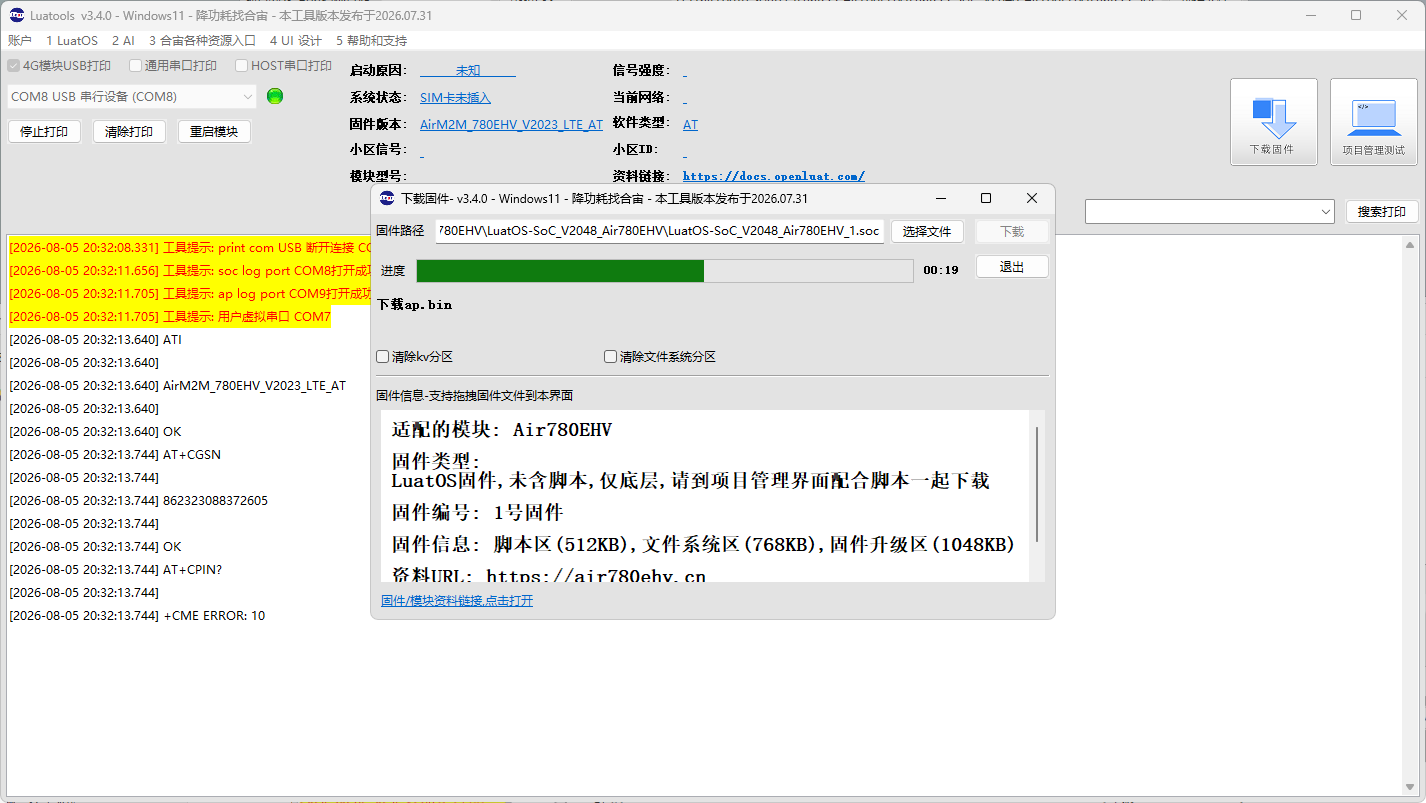Open the 4 UI 设计 menu
1426x803 pixels.
(296, 41)
